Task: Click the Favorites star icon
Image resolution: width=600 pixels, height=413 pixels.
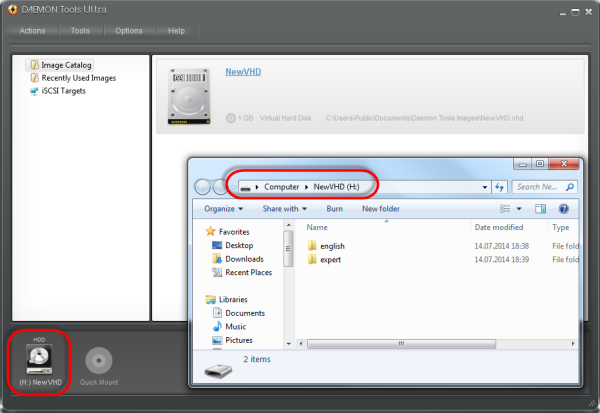Action: (x=210, y=231)
